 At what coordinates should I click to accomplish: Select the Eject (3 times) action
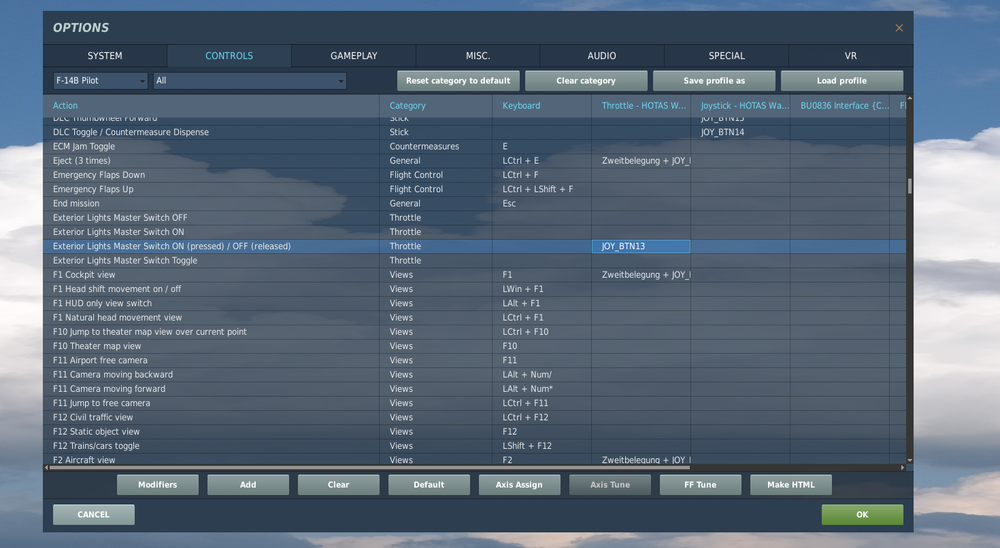pyautogui.click(x=474, y=161)
